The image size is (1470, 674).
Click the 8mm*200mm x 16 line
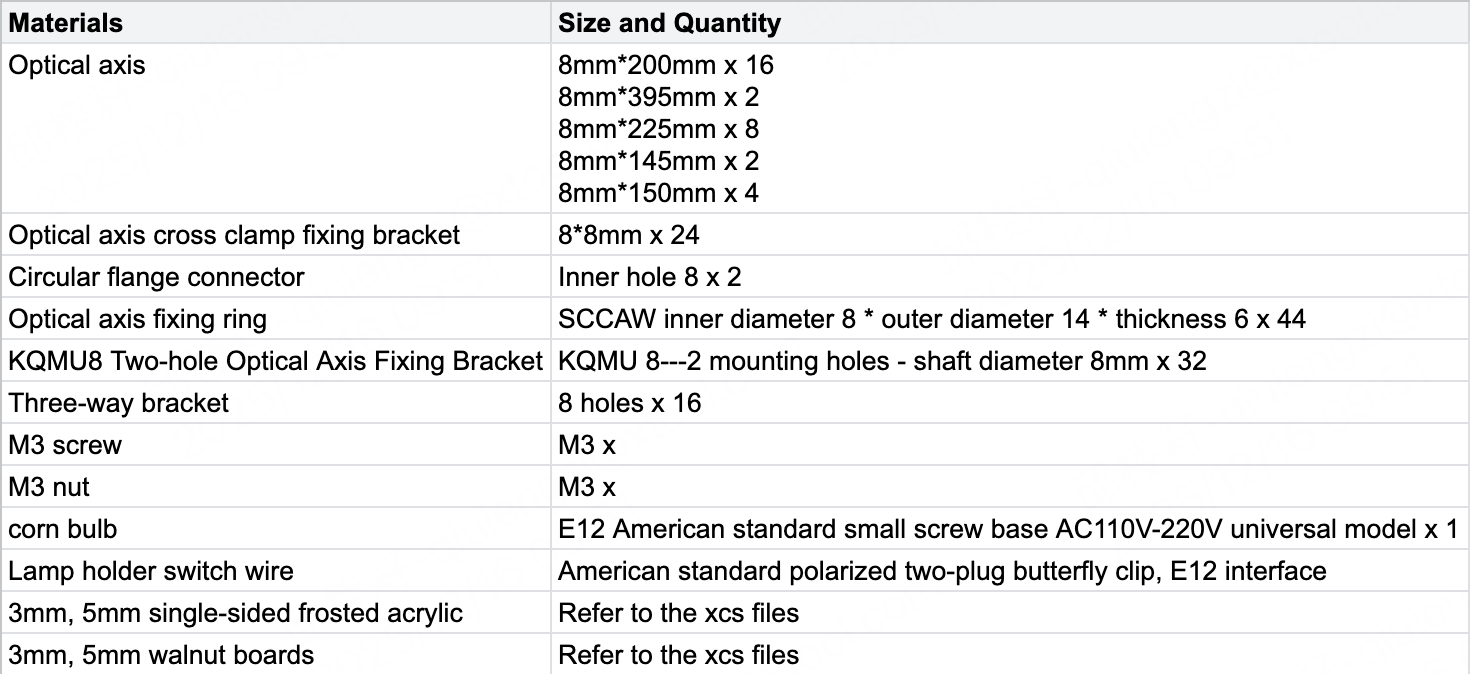pos(666,66)
